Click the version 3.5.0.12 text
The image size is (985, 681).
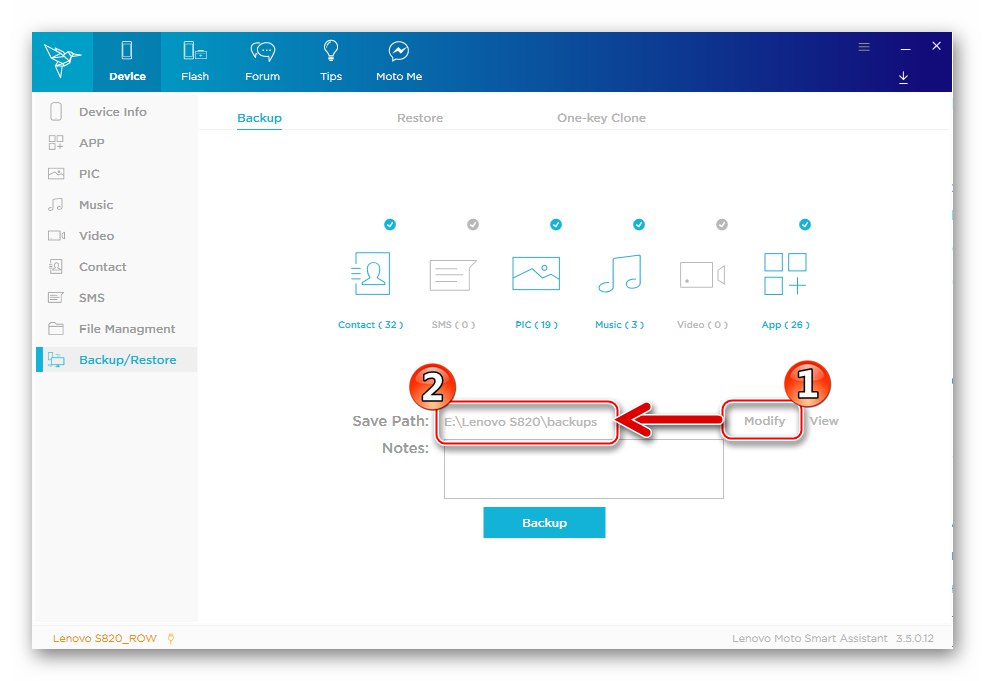[x=915, y=638]
